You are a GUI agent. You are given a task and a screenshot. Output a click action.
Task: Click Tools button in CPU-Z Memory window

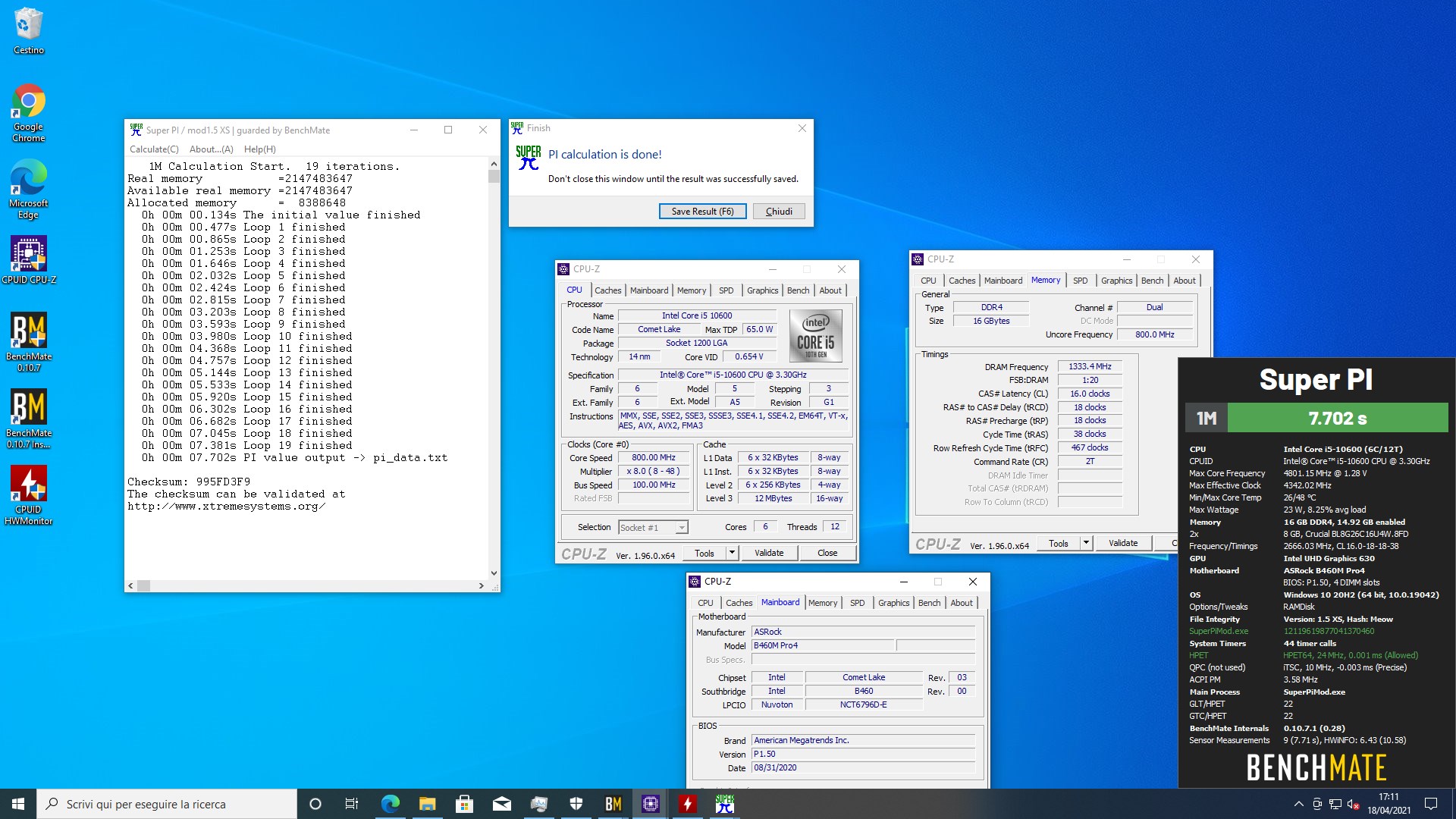coord(1058,544)
